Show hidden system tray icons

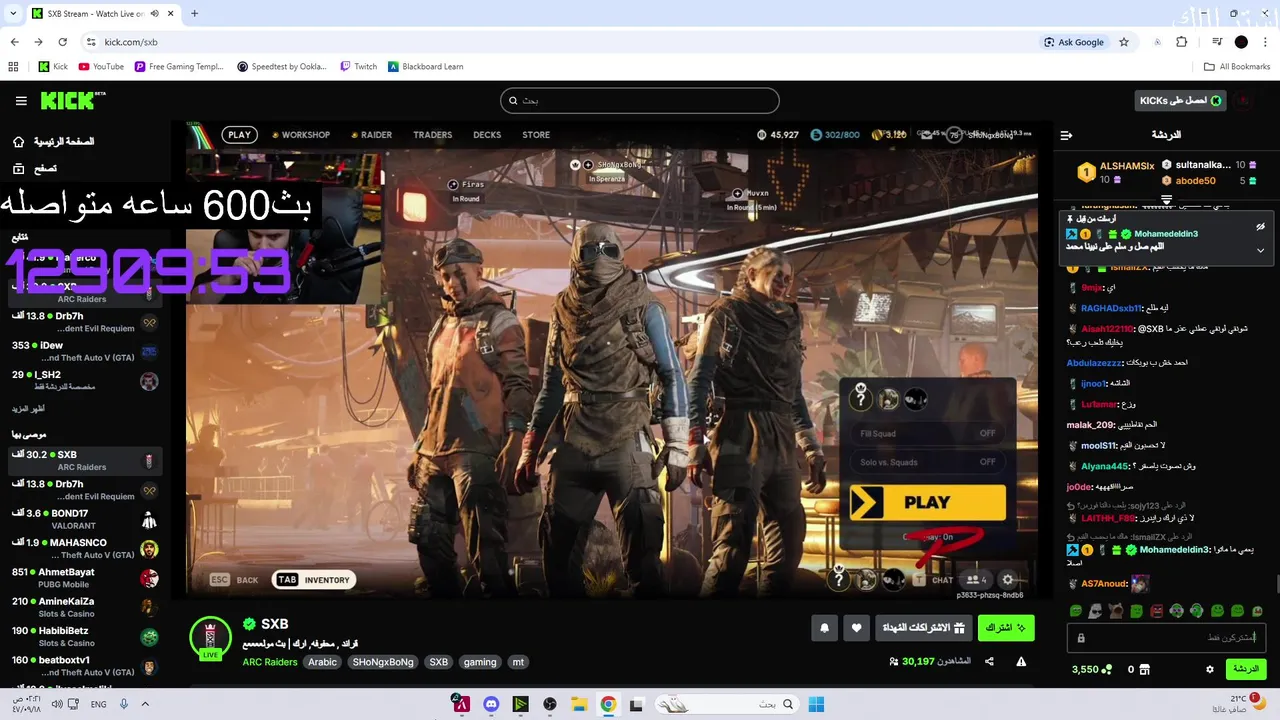[x=145, y=704]
